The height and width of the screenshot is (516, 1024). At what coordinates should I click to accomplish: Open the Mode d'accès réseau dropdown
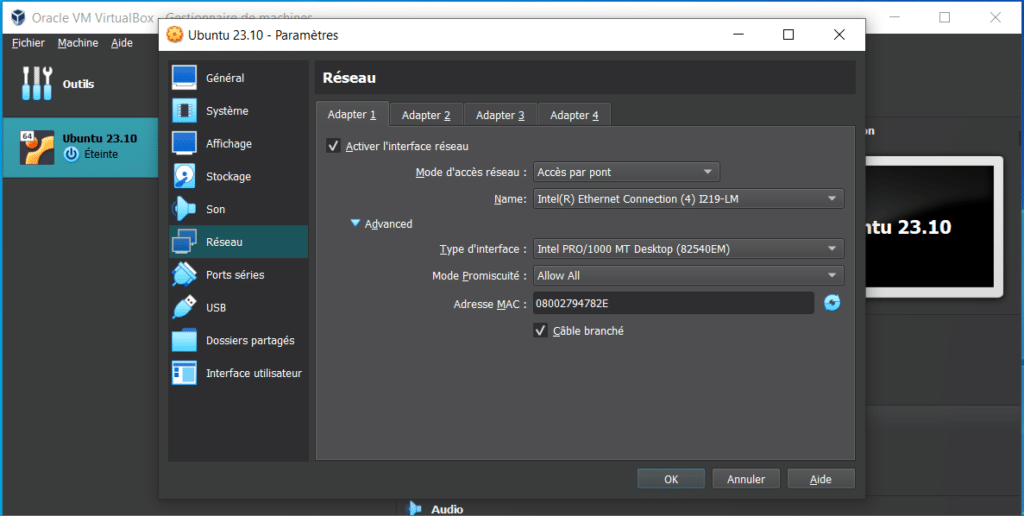[x=626, y=172]
